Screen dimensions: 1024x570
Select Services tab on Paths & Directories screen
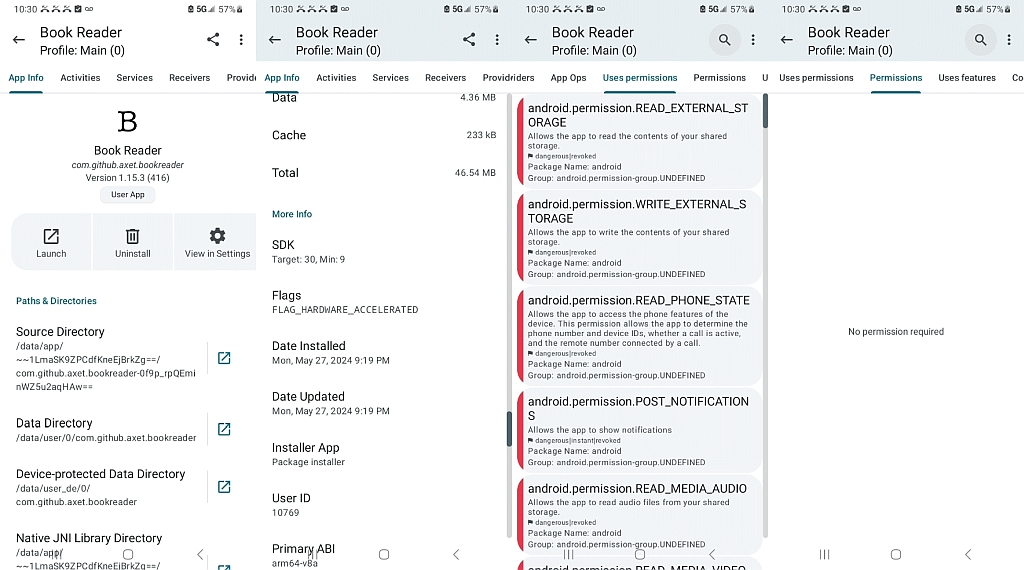pyautogui.click(x=135, y=78)
